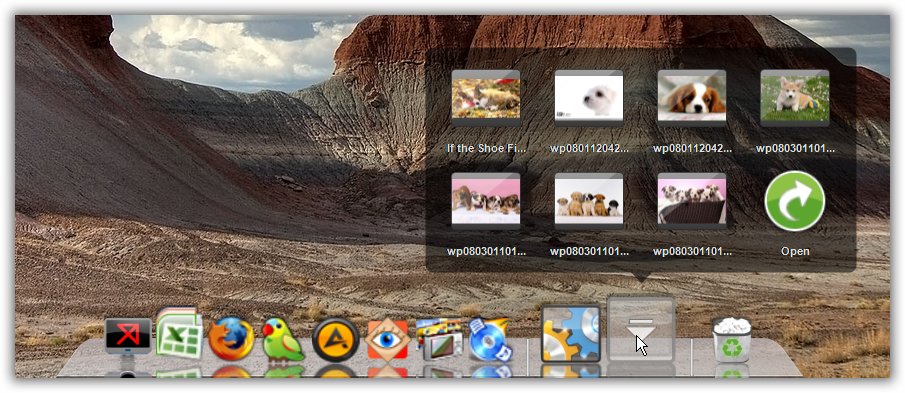Click the green Open arrow icon
The height and width of the screenshot is (393, 905).
795,201
